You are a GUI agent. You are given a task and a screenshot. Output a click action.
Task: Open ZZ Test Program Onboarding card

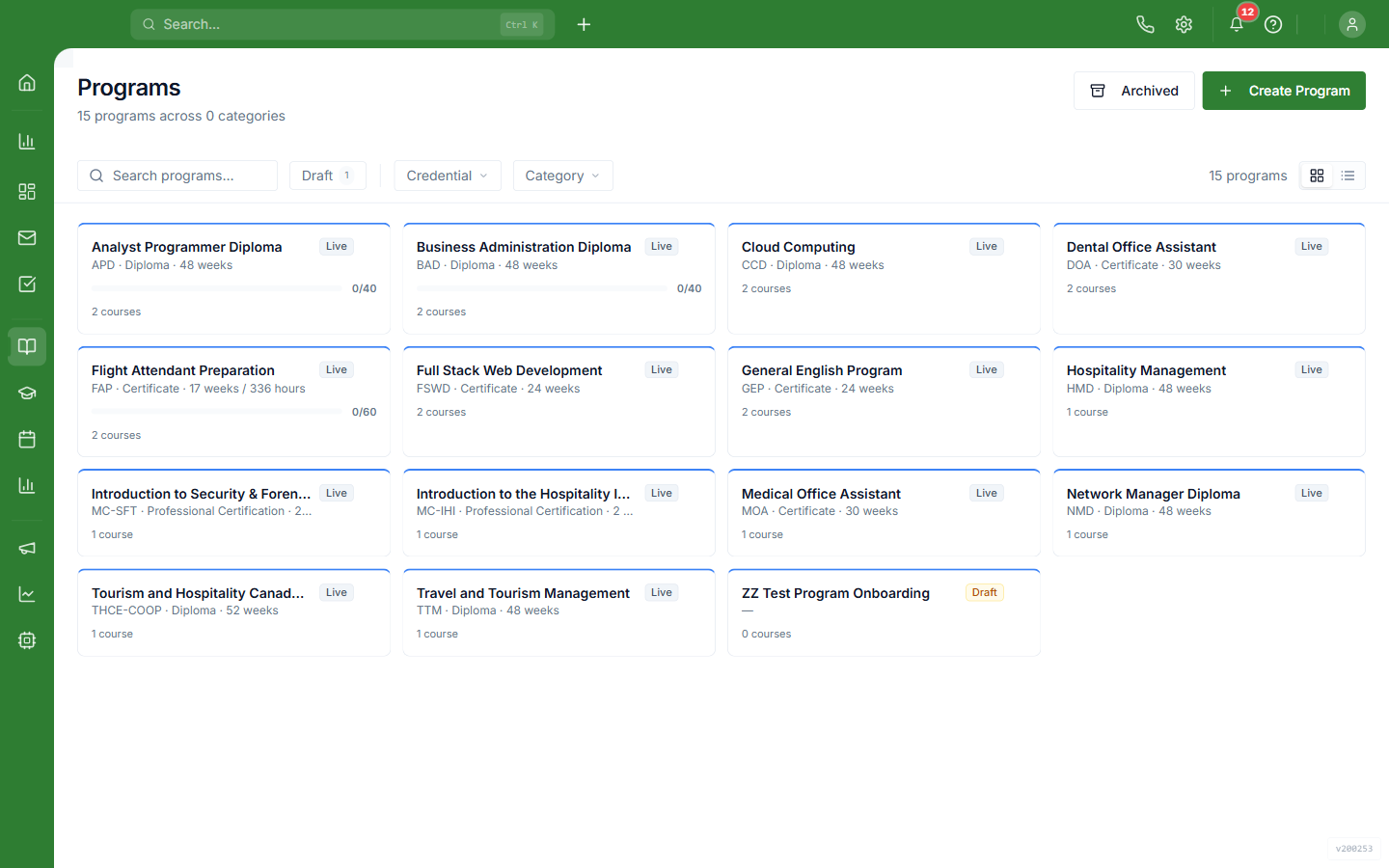(884, 612)
